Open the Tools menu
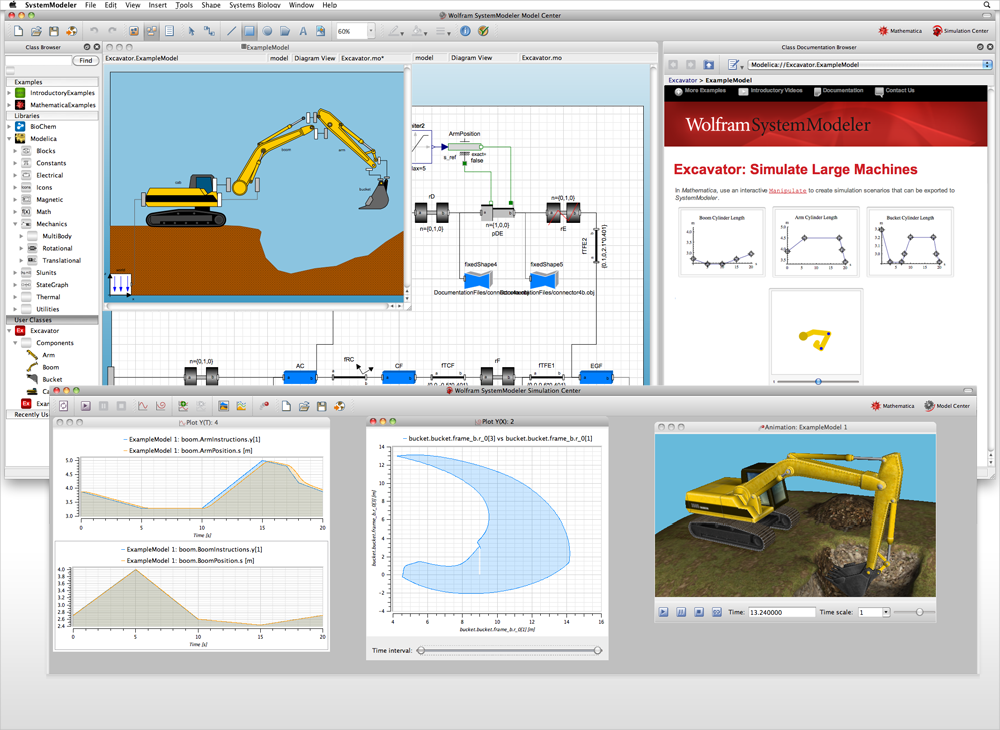Image resolution: width=1000 pixels, height=730 pixels. [x=184, y=5]
